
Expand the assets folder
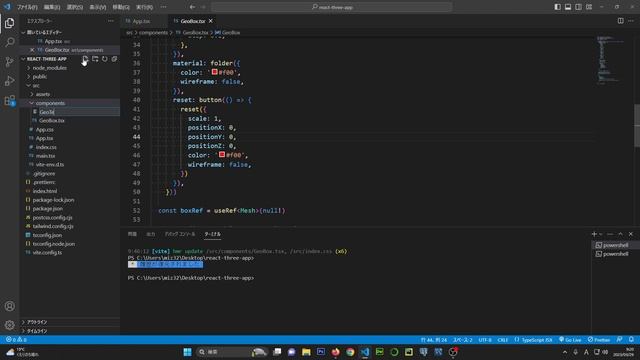[x=42, y=94]
